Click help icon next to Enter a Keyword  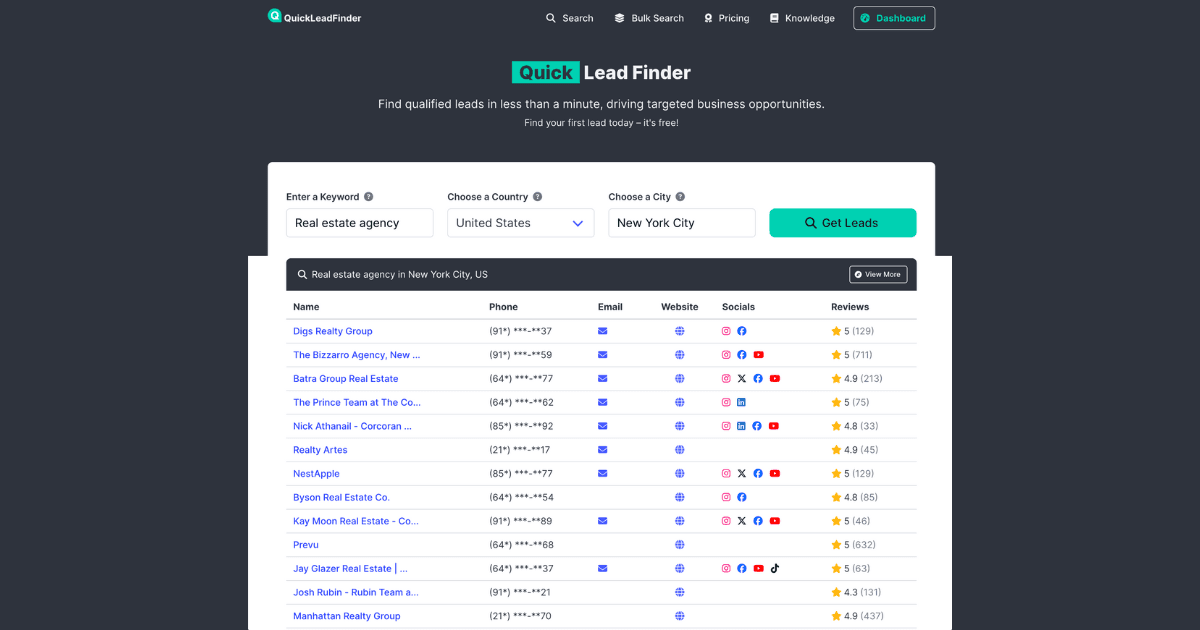369,197
